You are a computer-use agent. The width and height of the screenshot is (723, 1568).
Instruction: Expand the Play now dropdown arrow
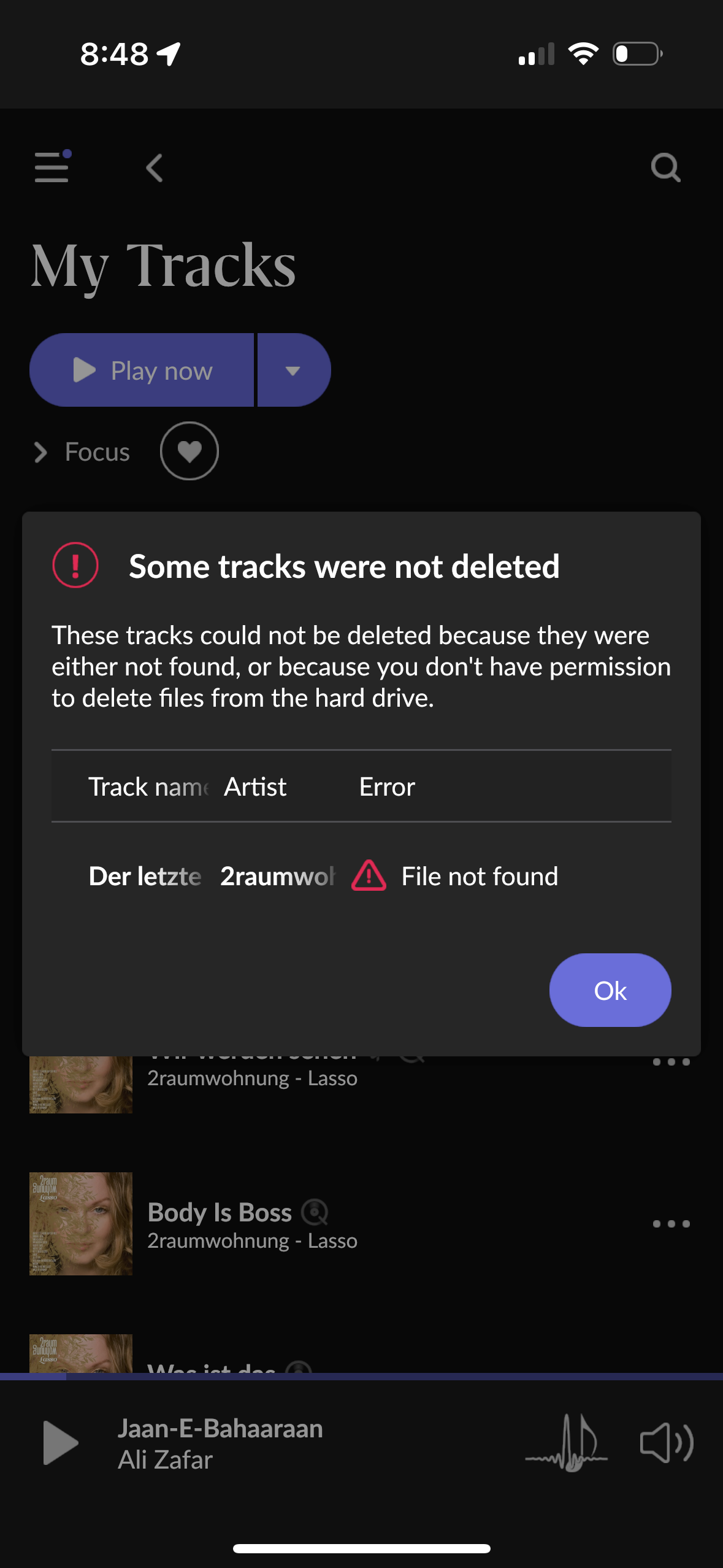pyautogui.click(x=293, y=371)
